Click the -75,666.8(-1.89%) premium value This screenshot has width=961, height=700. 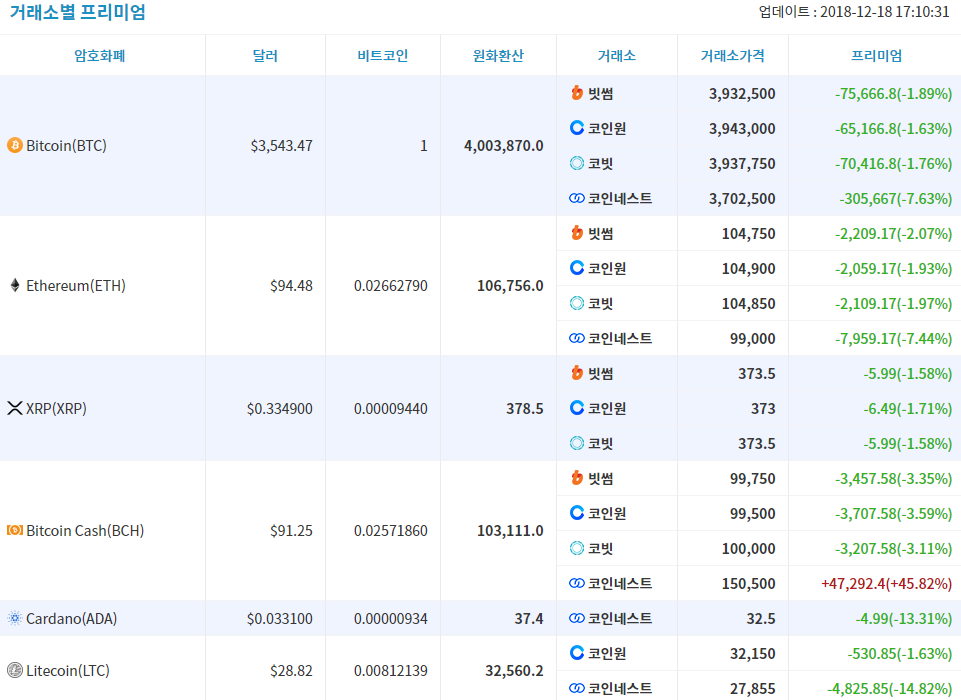pyautogui.click(x=894, y=94)
